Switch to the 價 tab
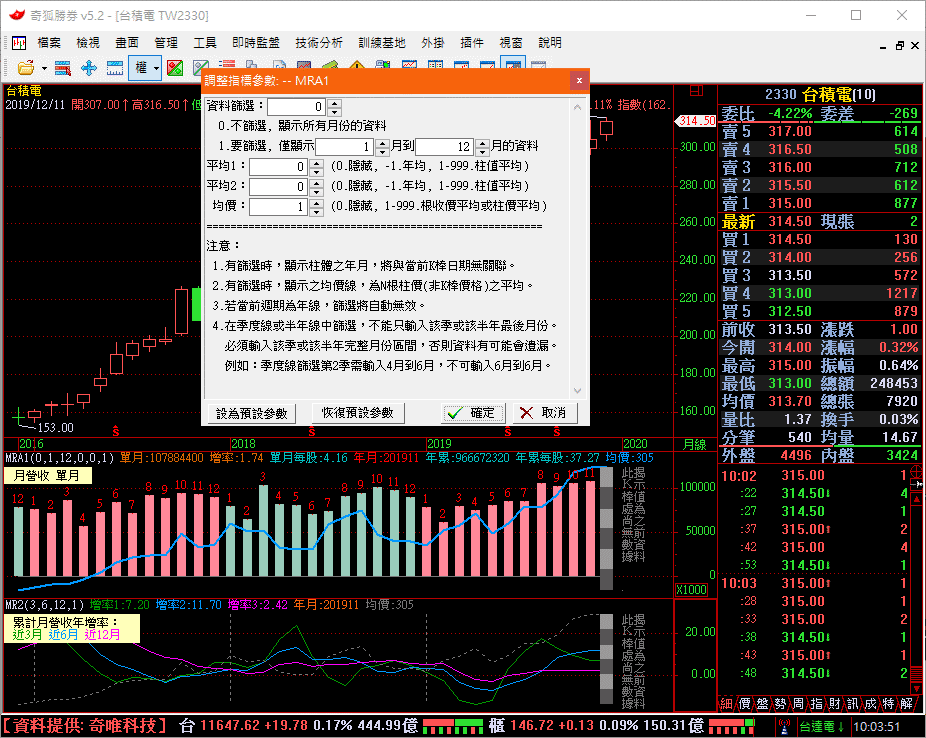Screen dimensions: 926x738 [744, 704]
